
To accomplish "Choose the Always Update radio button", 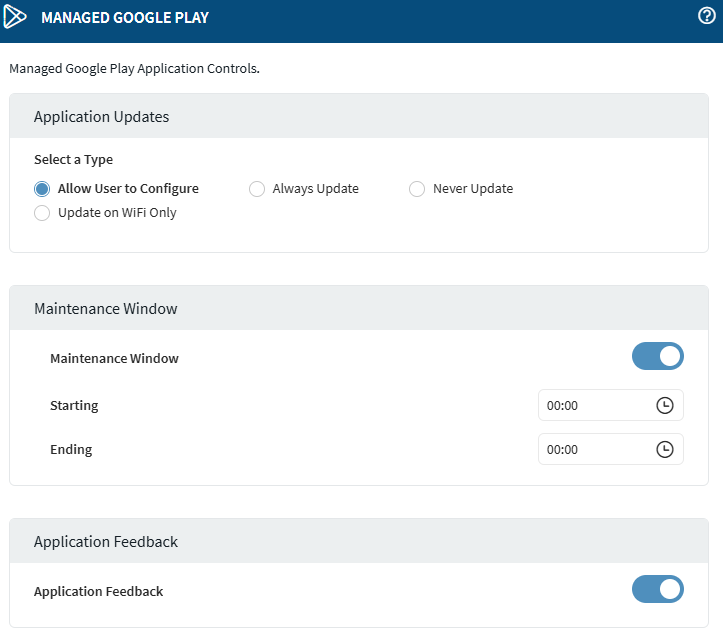I will (x=257, y=189).
